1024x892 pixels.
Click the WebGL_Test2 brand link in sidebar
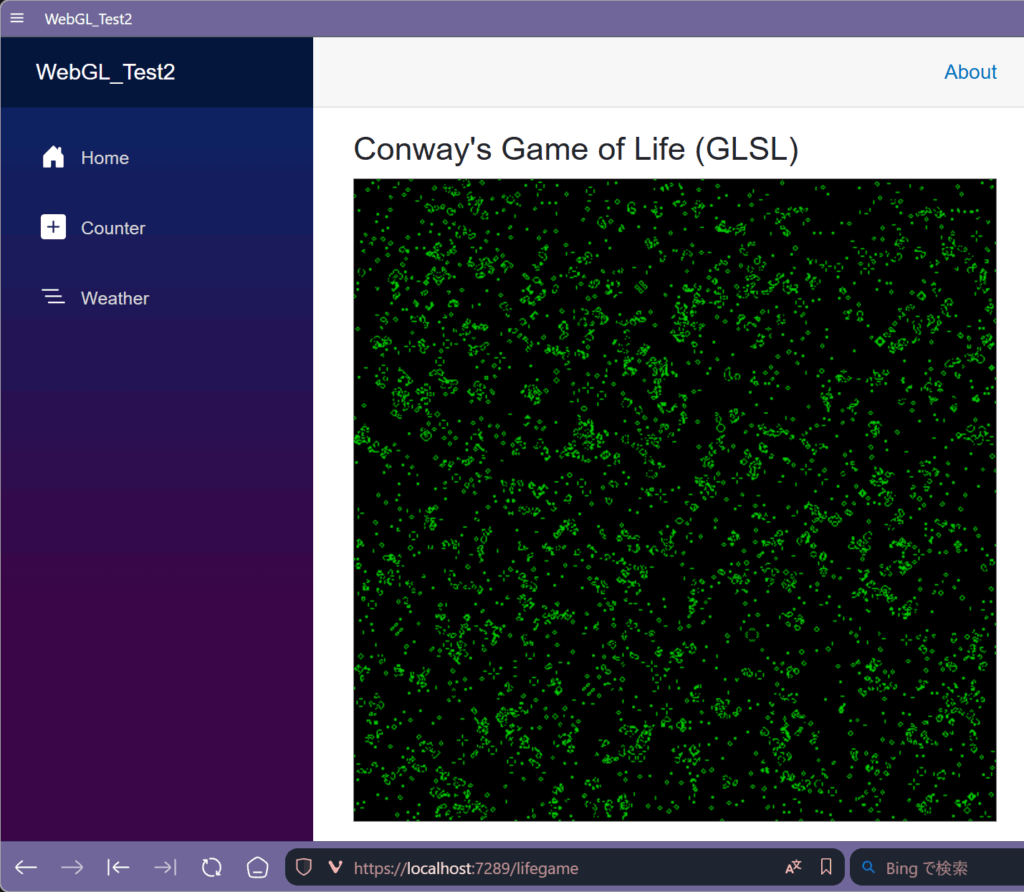[x=105, y=72]
